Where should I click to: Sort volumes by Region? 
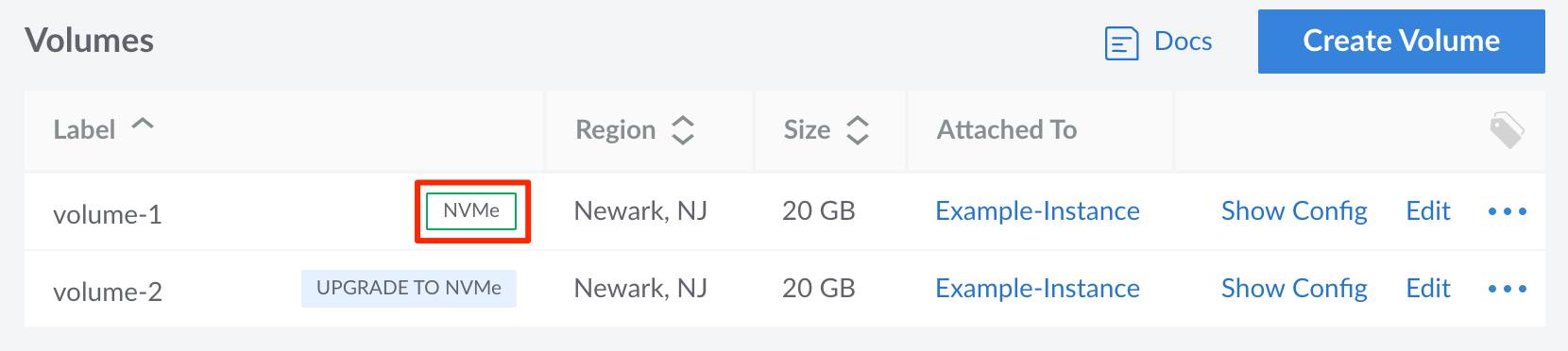tap(615, 129)
